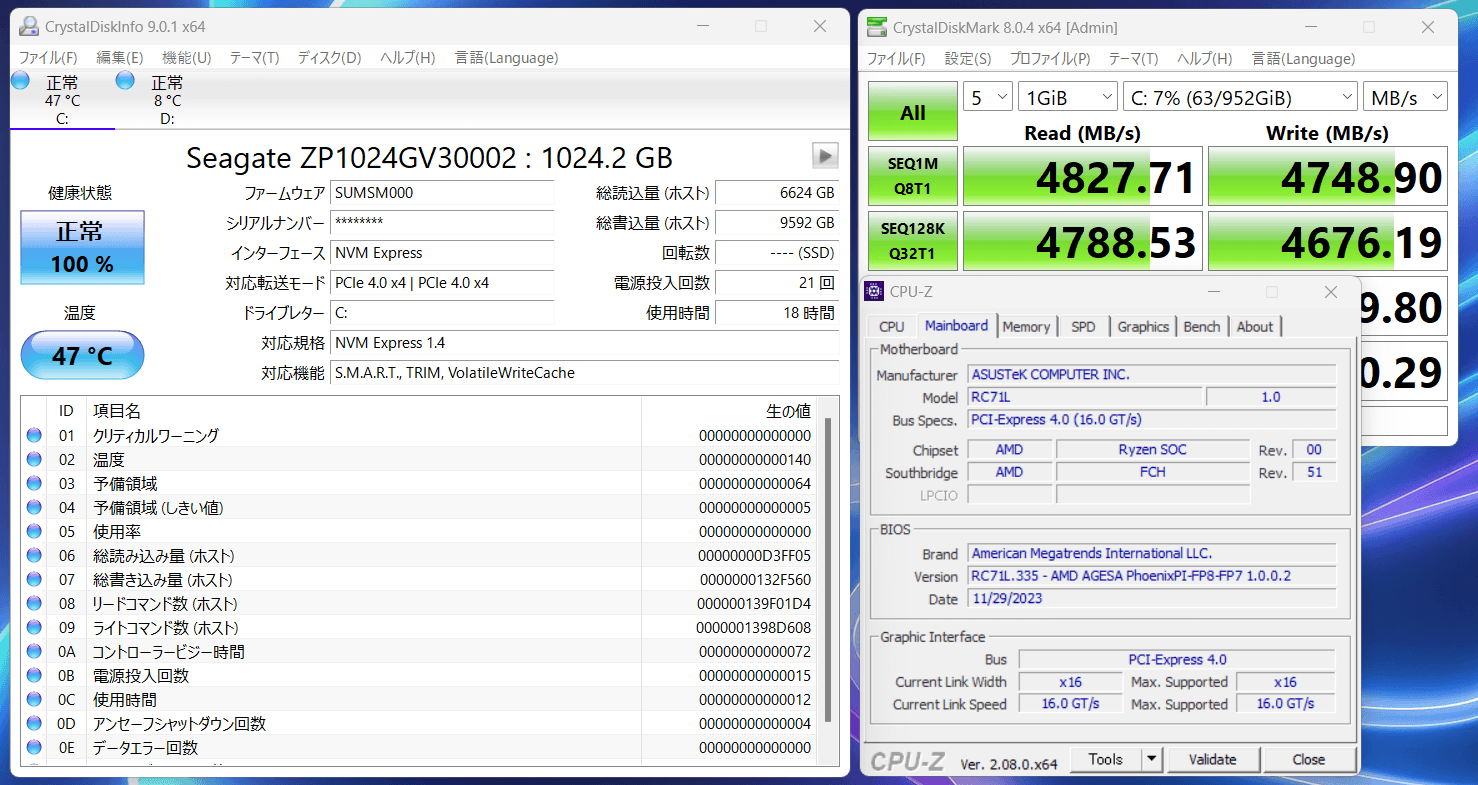Click the green All benchmark button
1478x785 pixels.
click(x=913, y=112)
